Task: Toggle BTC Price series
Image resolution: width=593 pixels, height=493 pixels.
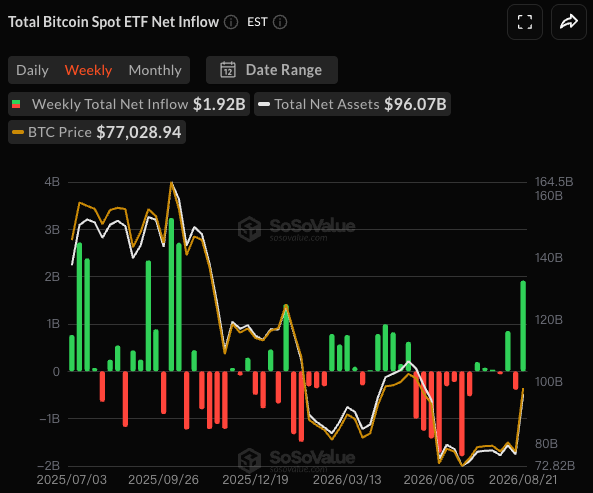Action: [97, 132]
